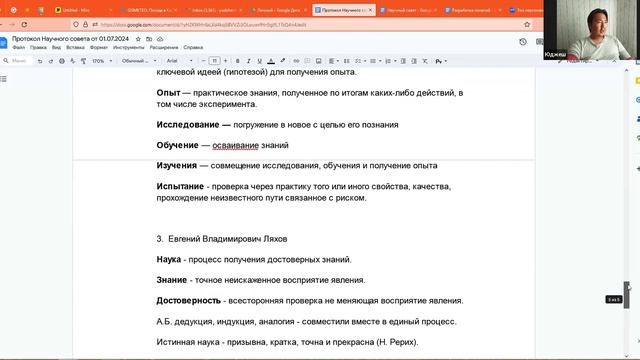This screenshot has height=360, width=640.
Task: Open the numbered list dropdown
Action: pos(390,61)
